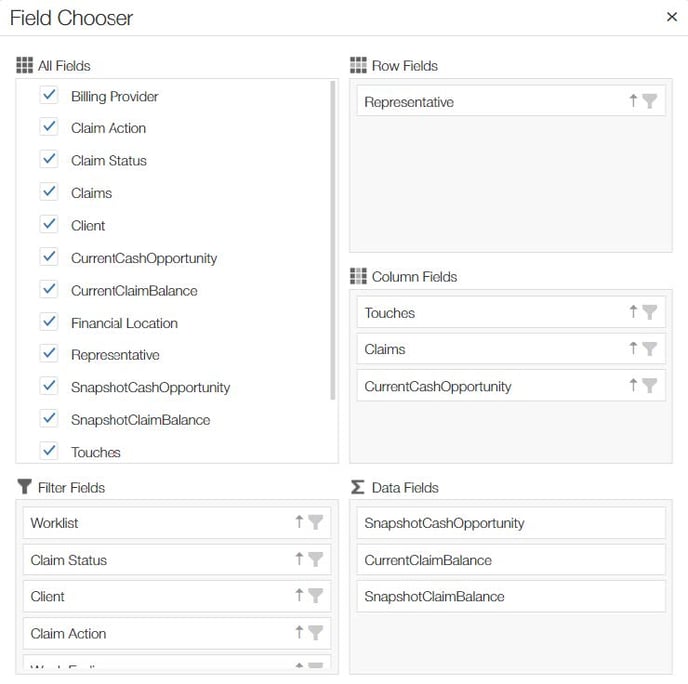
Task: Click the Claim Status label in All Fields
Action: click(x=108, y=160)
